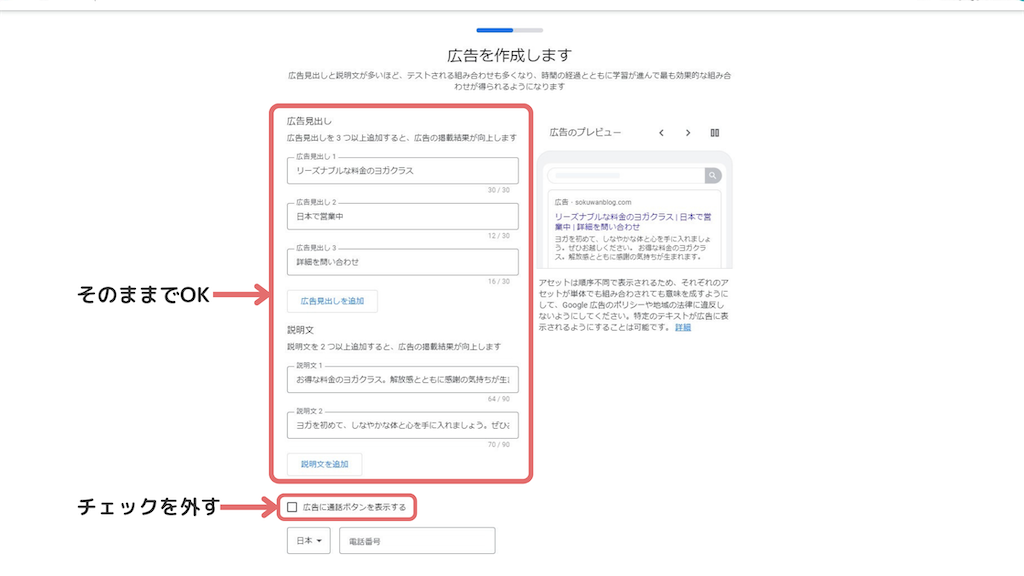Image resolution: width=1024 pixels, height=576 pixels.
Task: Click the 広告見出しを追加 button
Action: click(x=332, y=301)
